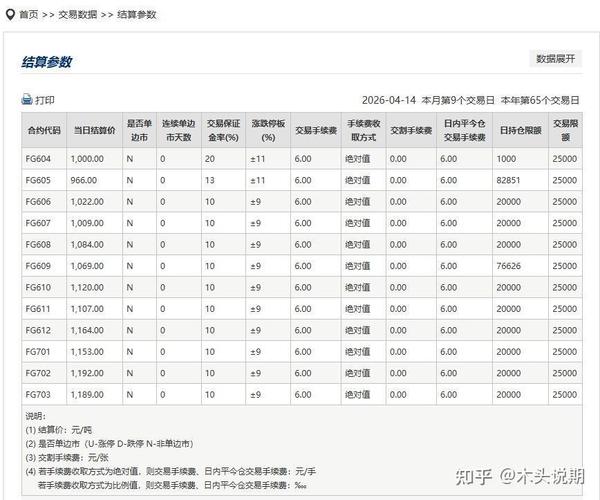Click contract code FG608
Screen dimensions: 600x500
pyautogui.click(x=38, y=244)
